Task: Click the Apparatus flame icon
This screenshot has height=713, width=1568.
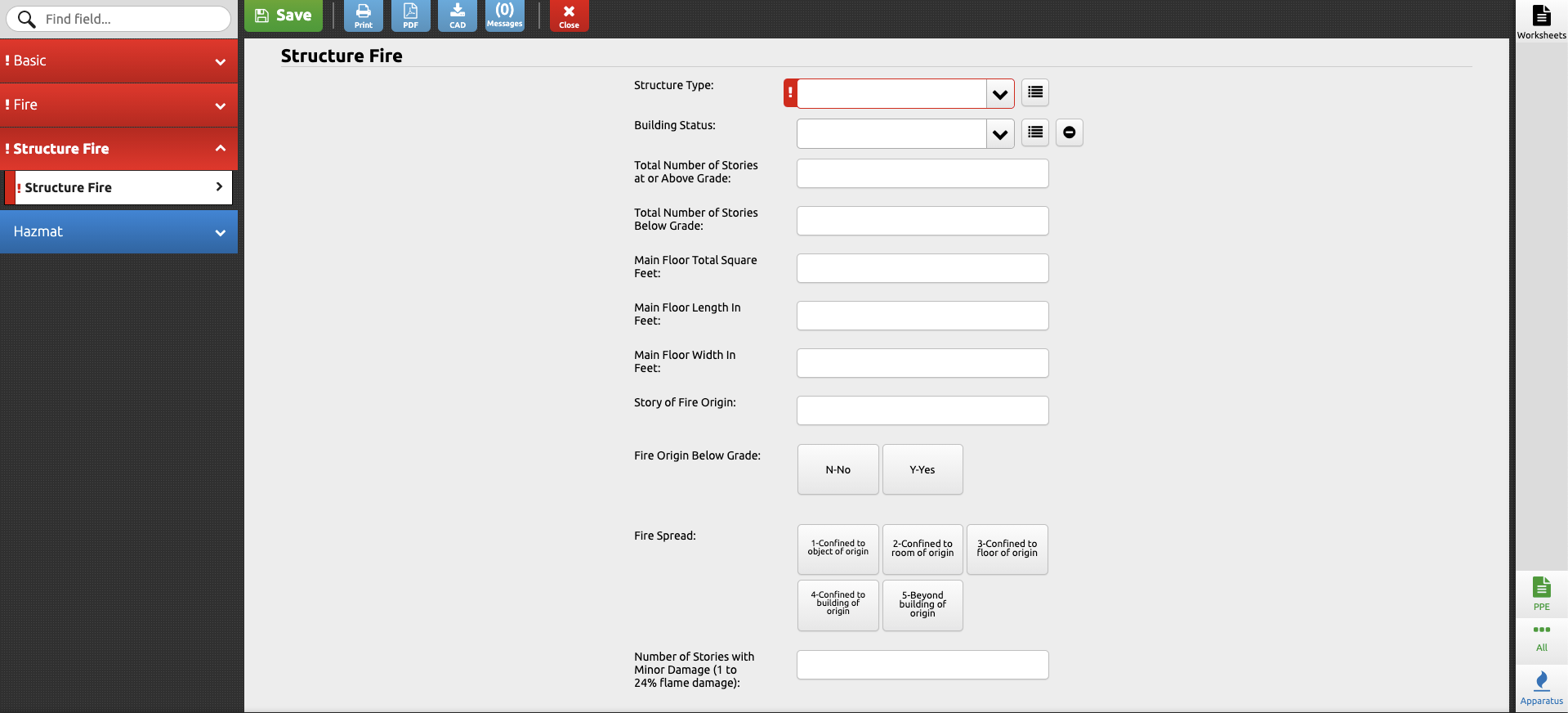Action: (x=1541, y=687)
